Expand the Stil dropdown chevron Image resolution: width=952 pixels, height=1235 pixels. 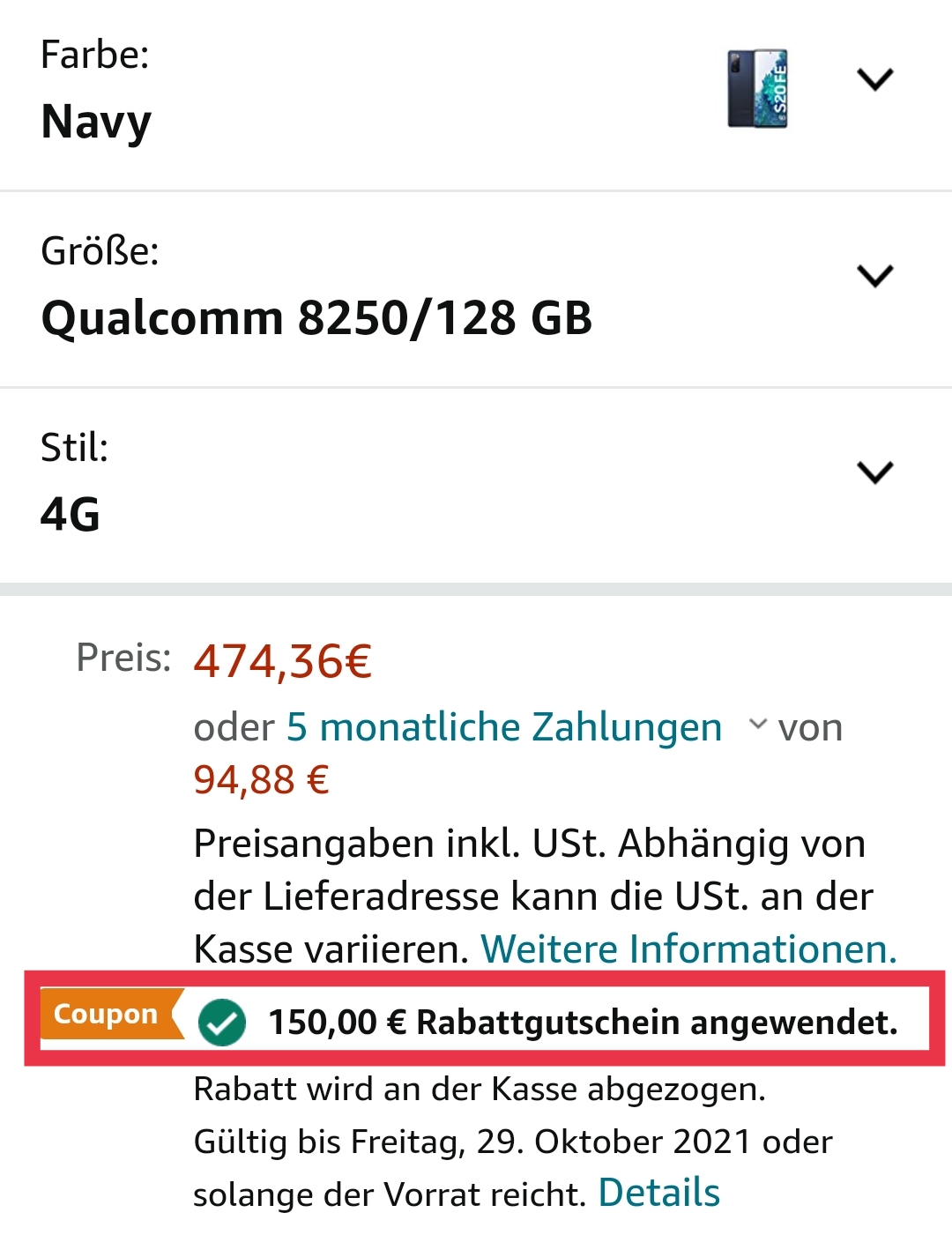click(874, 472)
